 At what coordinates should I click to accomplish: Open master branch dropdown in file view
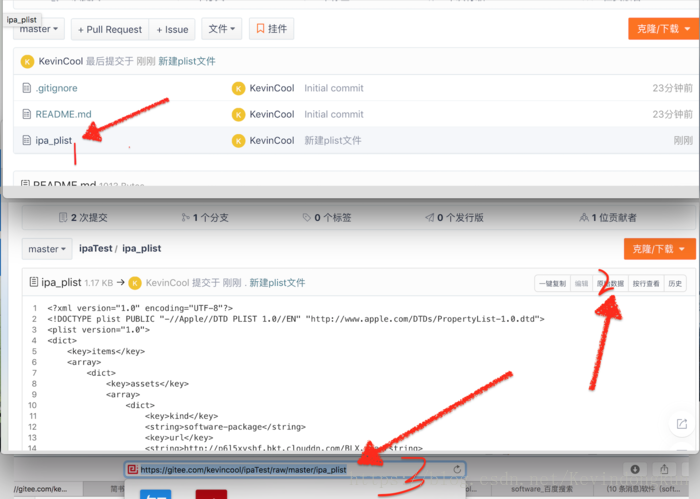pyautogui.click(x=47, y=249)
